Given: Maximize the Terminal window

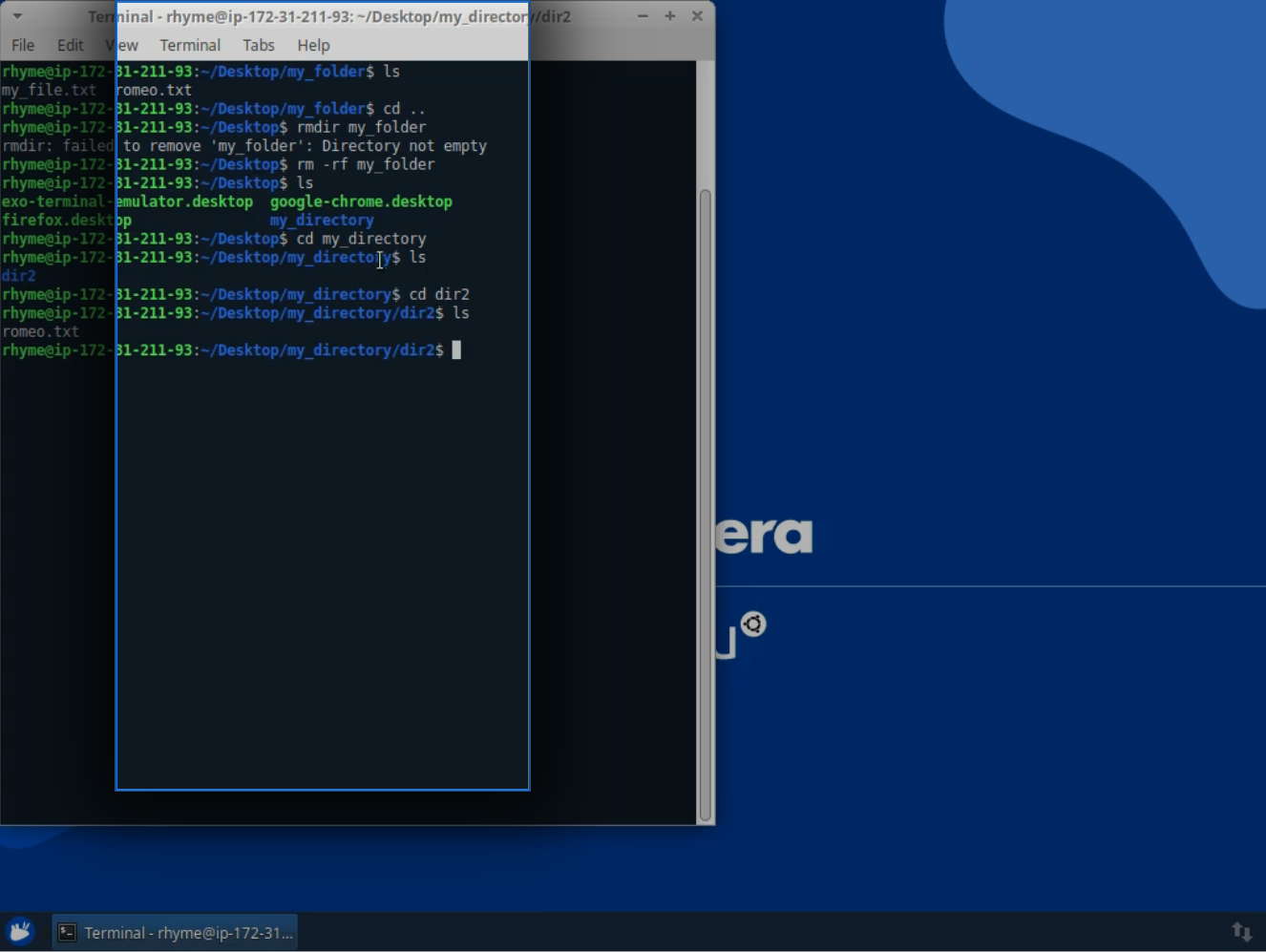Looking at the screenshot, I should [670, 16].
